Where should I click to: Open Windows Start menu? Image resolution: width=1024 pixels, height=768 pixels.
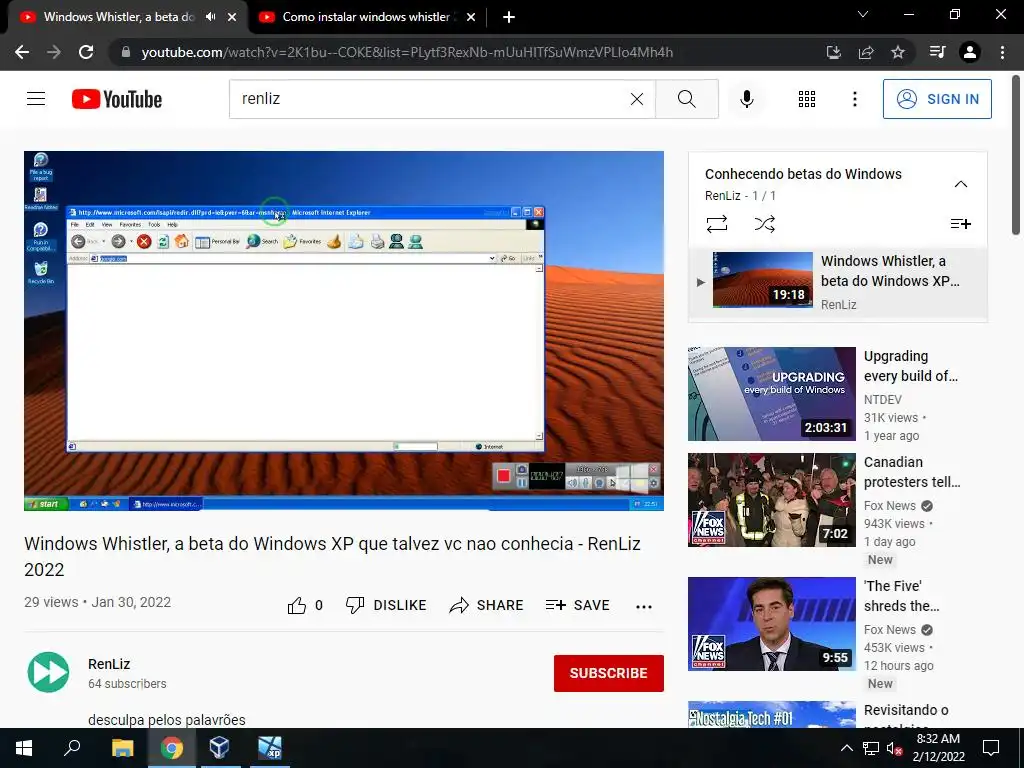click(24, 748)
